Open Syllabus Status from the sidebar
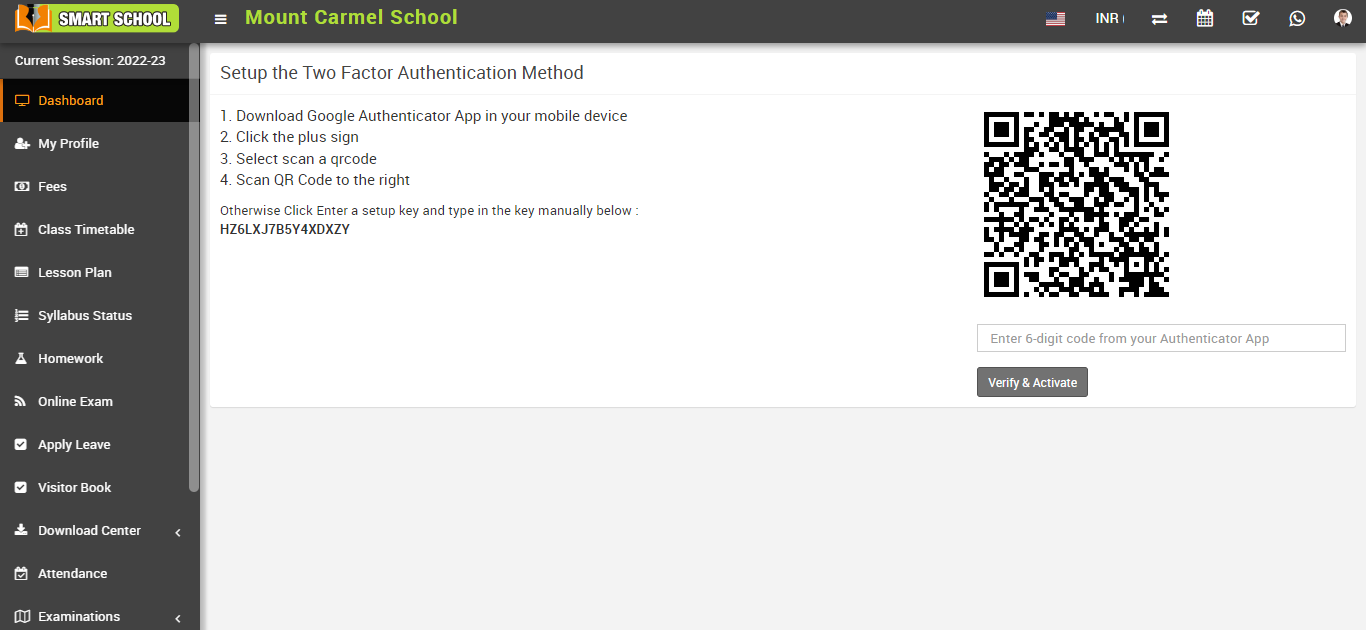The width and height of the screenshot is (1366, 630). (85, 315)
